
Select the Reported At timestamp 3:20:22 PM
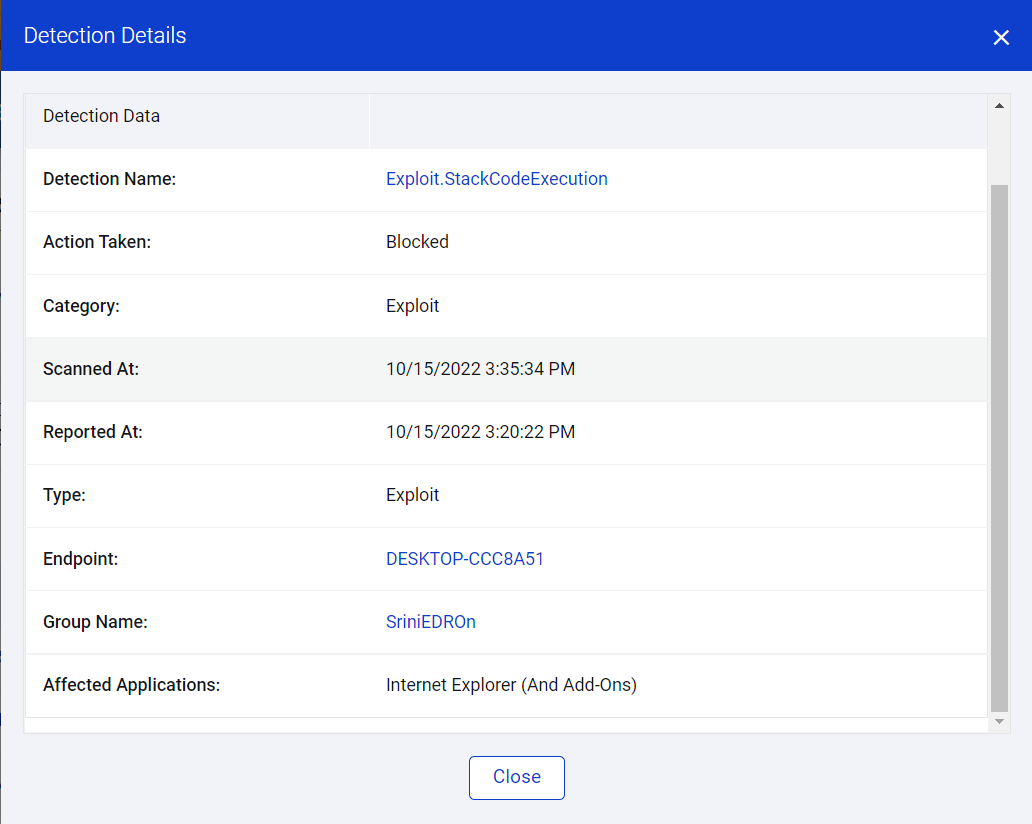tap(480, 432)
